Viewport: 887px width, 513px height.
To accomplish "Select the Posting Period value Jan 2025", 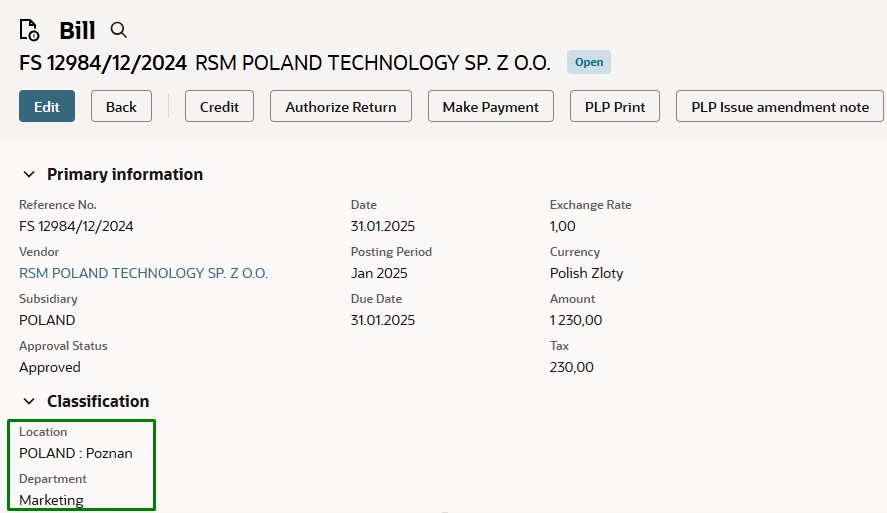I will [x=379, y=273].
